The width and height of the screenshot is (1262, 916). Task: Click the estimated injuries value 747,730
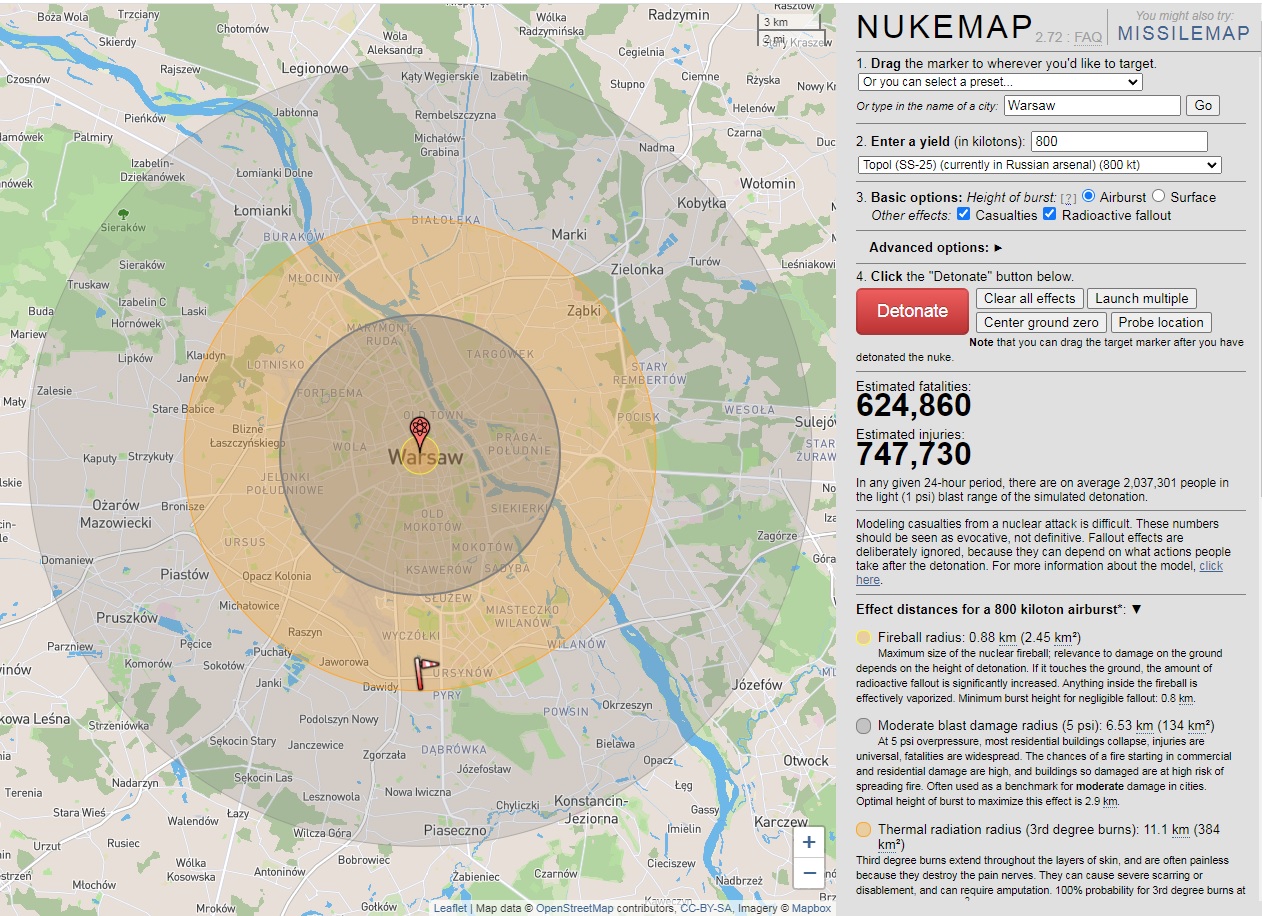point(914,454)
